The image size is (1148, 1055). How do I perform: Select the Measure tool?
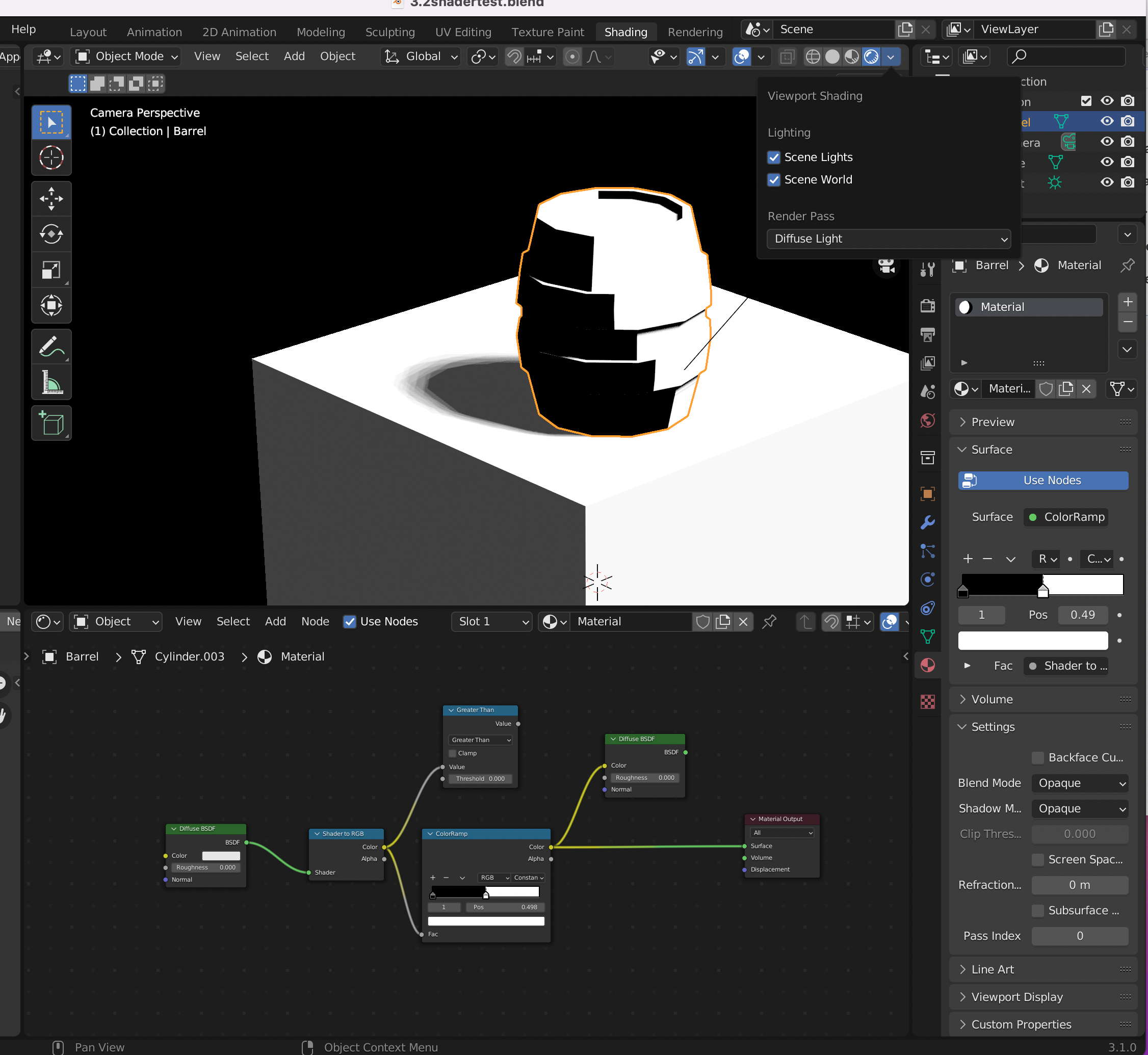click(x=51, y=382)
